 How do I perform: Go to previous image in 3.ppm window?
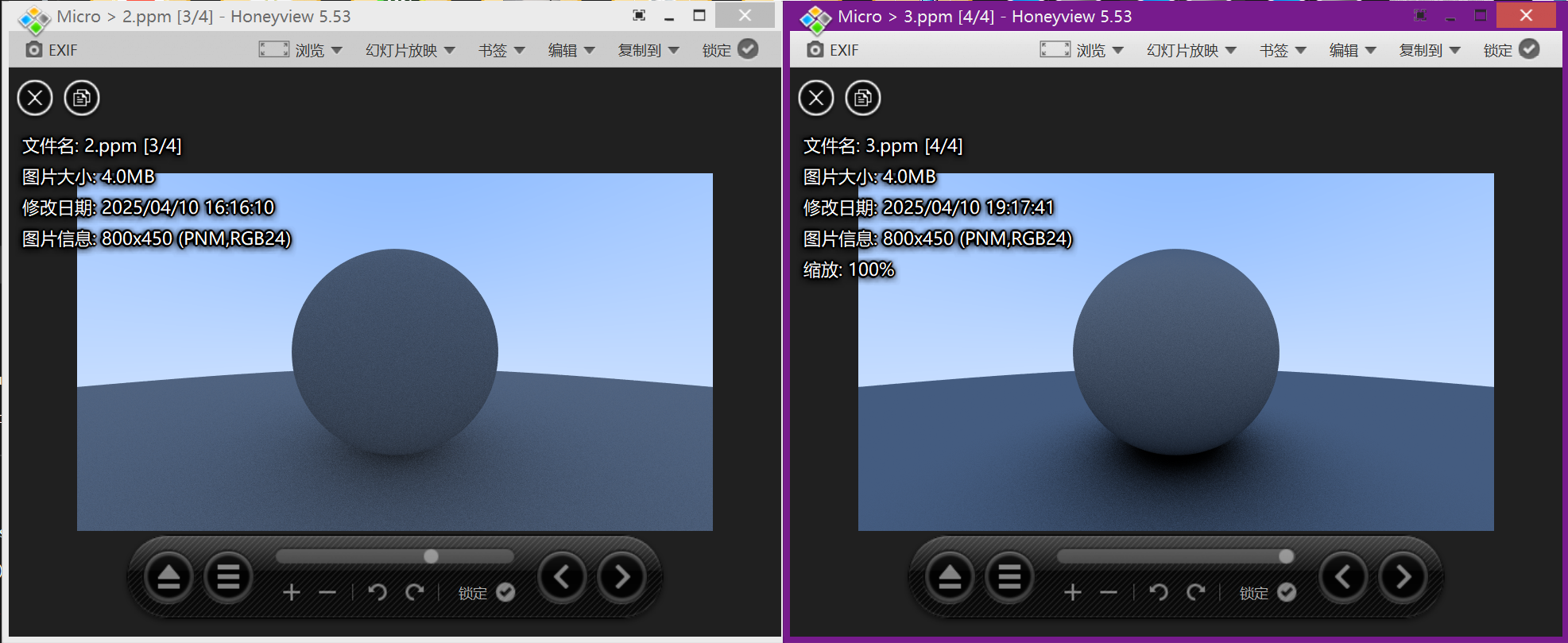coord(1343,577)
